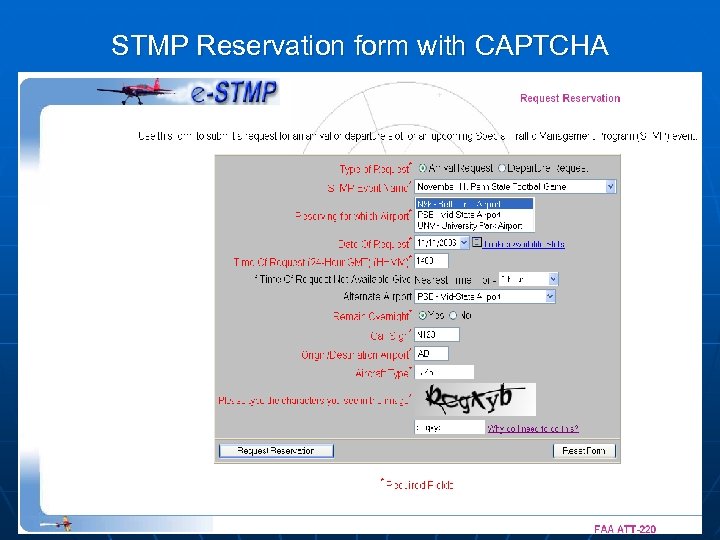Click the calendar icon beside the date

pyautogui.click(x=477, y=242)
